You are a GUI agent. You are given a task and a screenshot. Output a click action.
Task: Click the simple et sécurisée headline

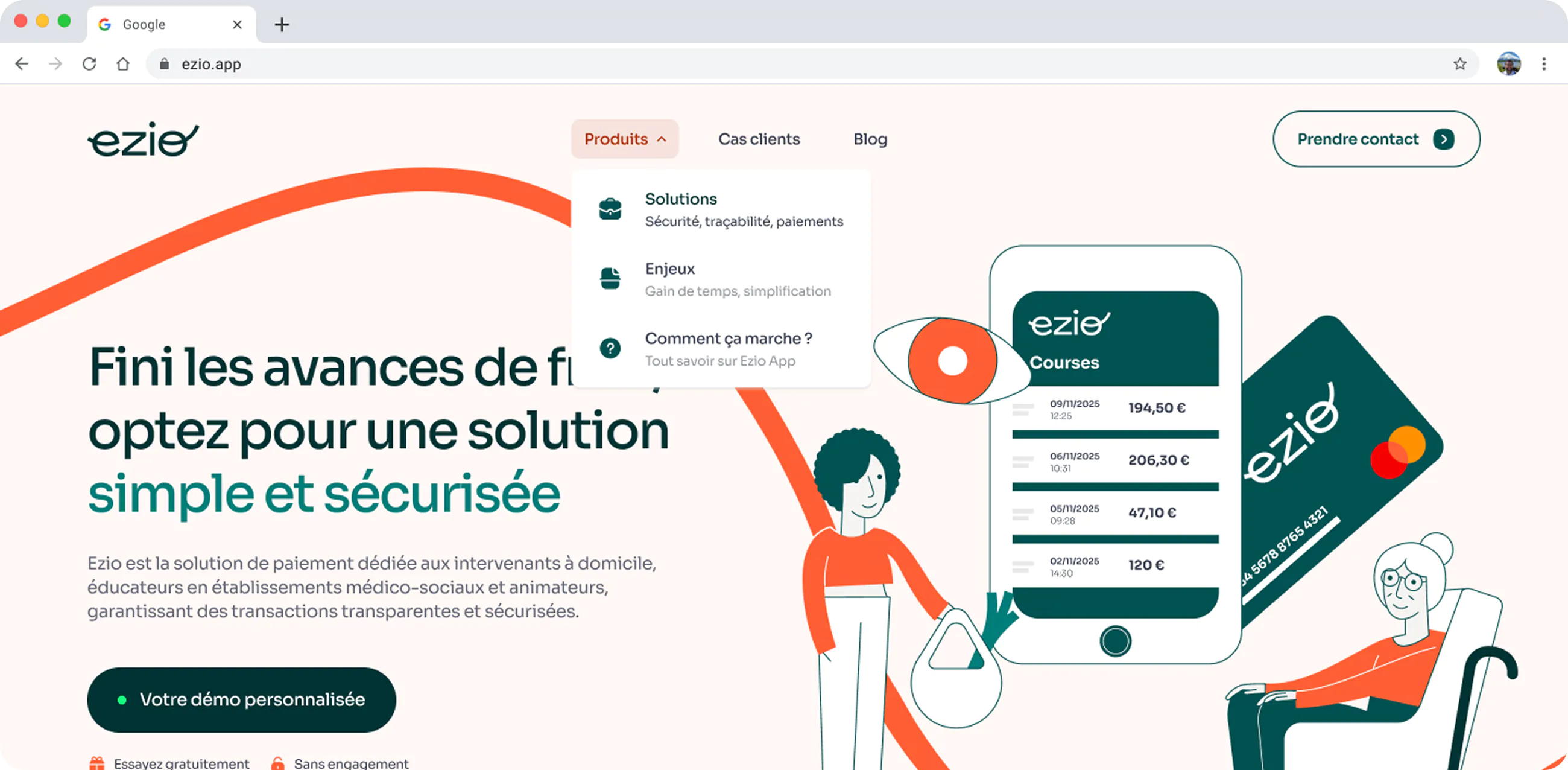(x=324, y=494)
